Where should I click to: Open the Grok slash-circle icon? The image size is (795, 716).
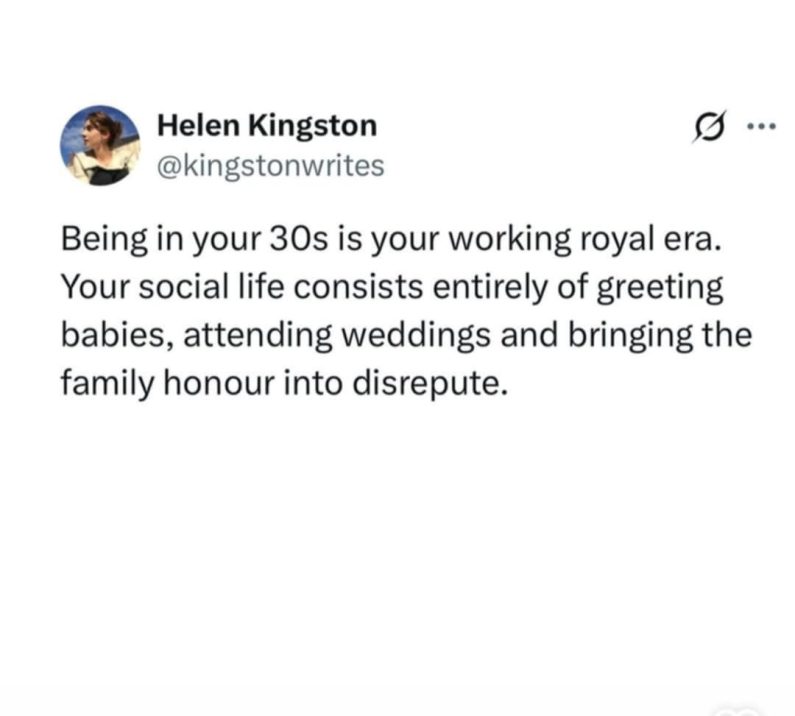[708, 126]
